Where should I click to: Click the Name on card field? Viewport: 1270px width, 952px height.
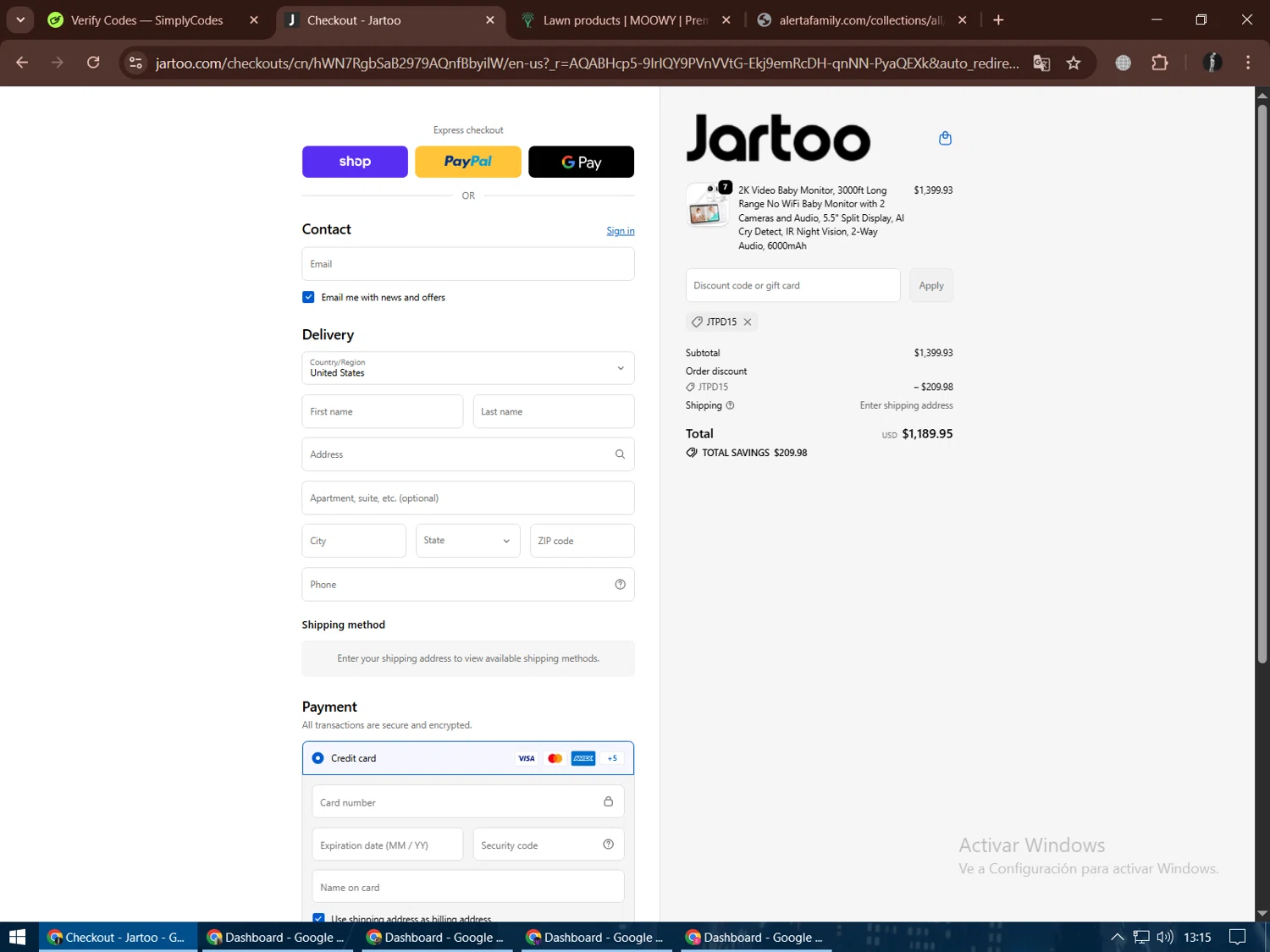tap(468, 887)
